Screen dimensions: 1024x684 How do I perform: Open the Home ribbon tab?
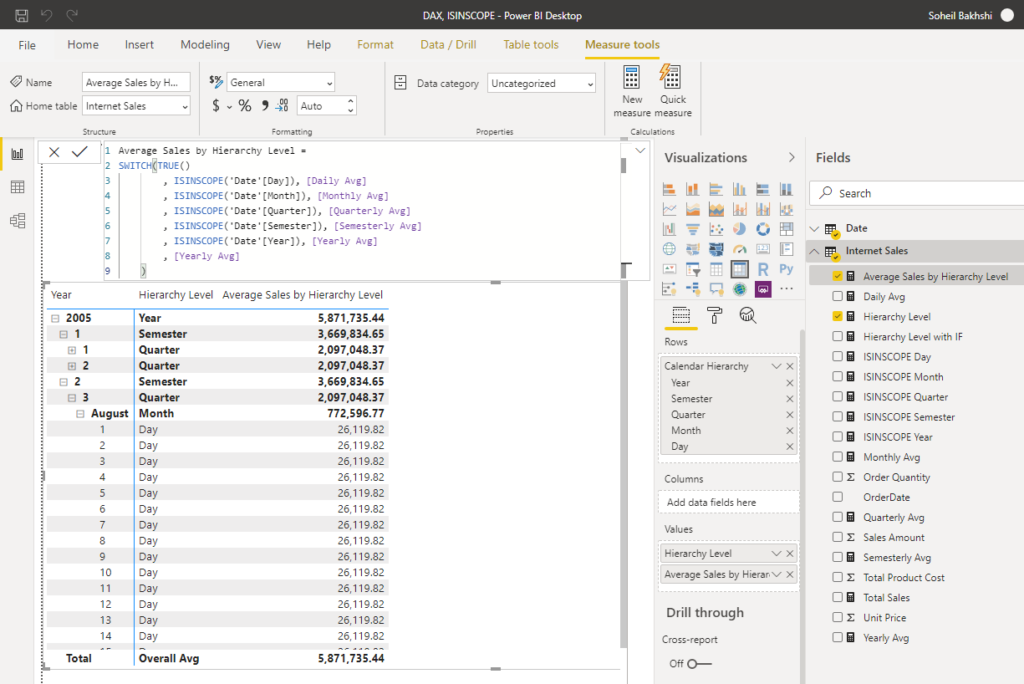[83, 44]
